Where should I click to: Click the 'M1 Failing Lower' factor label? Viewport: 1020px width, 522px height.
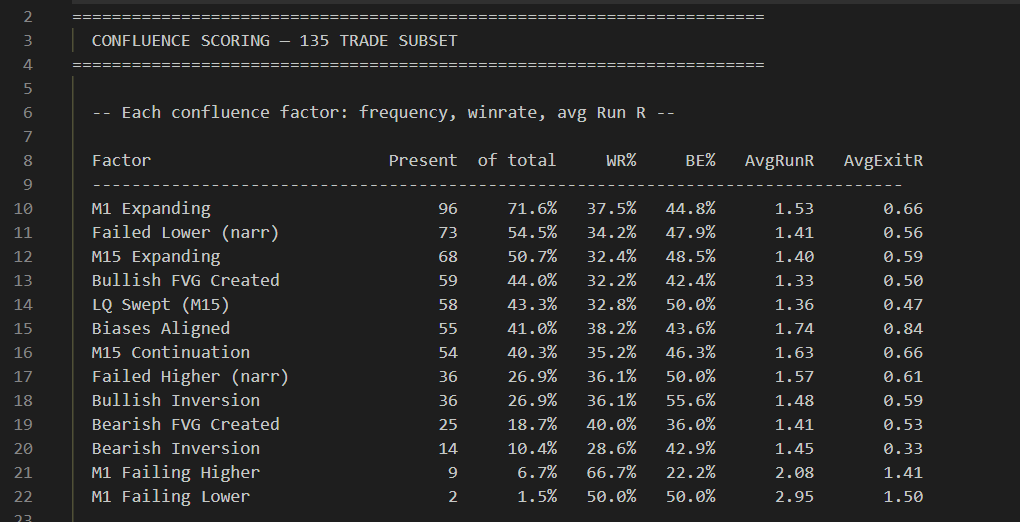click(171, 497)
